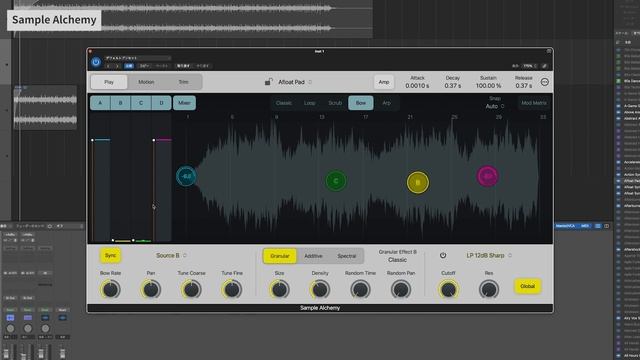The width and height of the screenshot is (640, 360).
Task: Click the Random Pan knob
Action: click(401, 289)
